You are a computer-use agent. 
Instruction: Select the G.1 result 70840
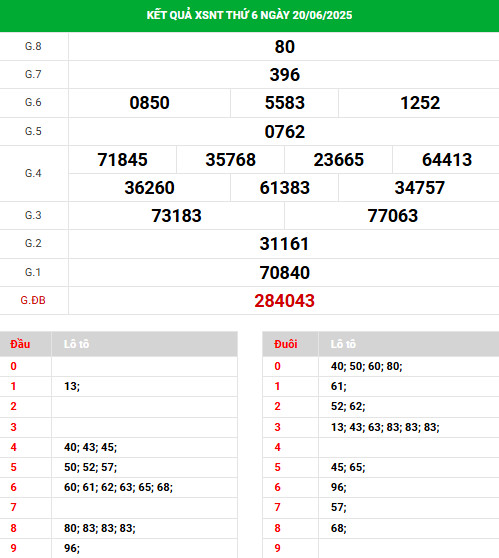point(284,273)
